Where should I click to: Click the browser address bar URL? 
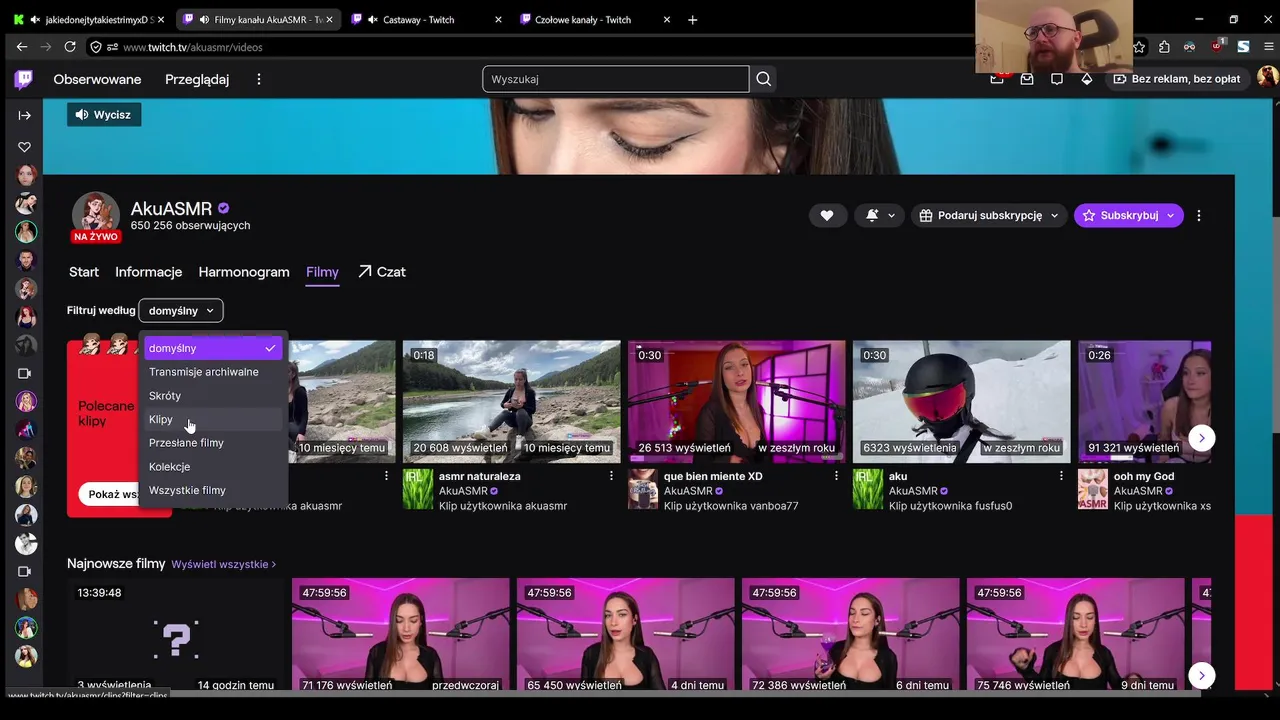[193, 47]
